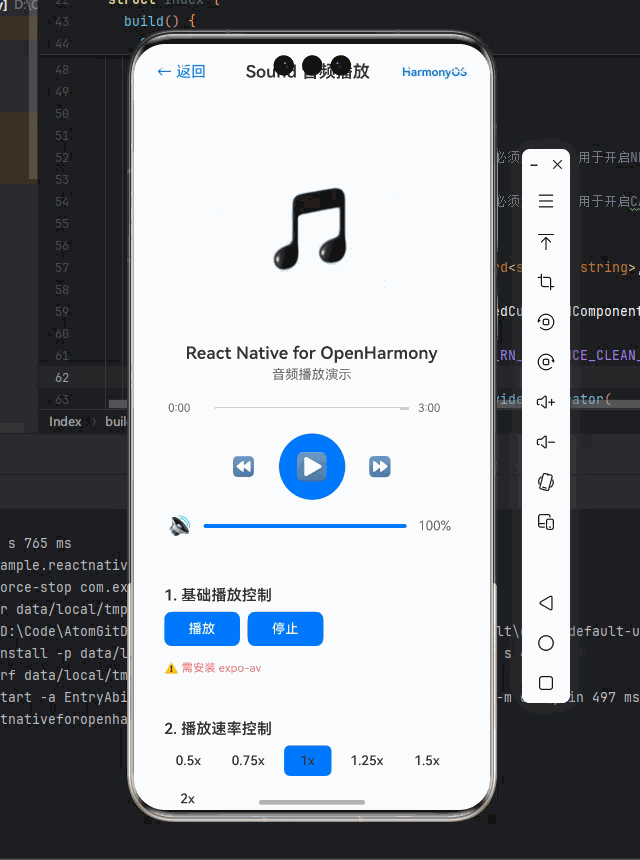Click the phone's bottom home indicator bar
Screen dimensions: 640x860
(312, 802)
